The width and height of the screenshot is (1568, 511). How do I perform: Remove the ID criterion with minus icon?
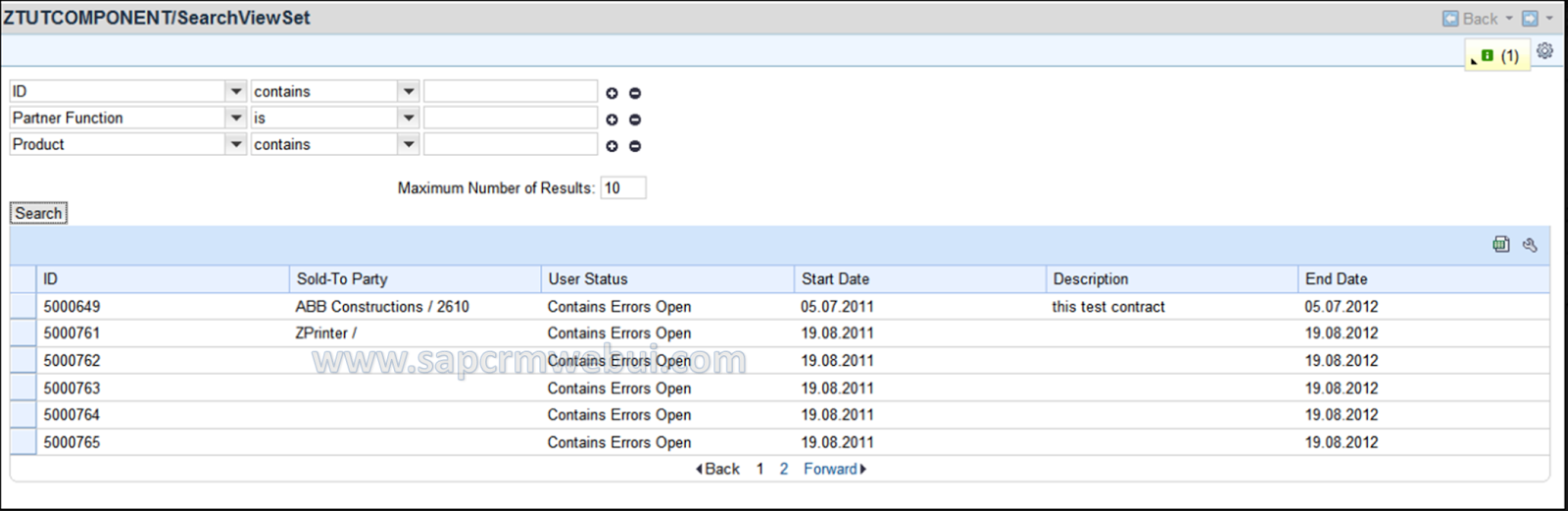pos(635,93)
